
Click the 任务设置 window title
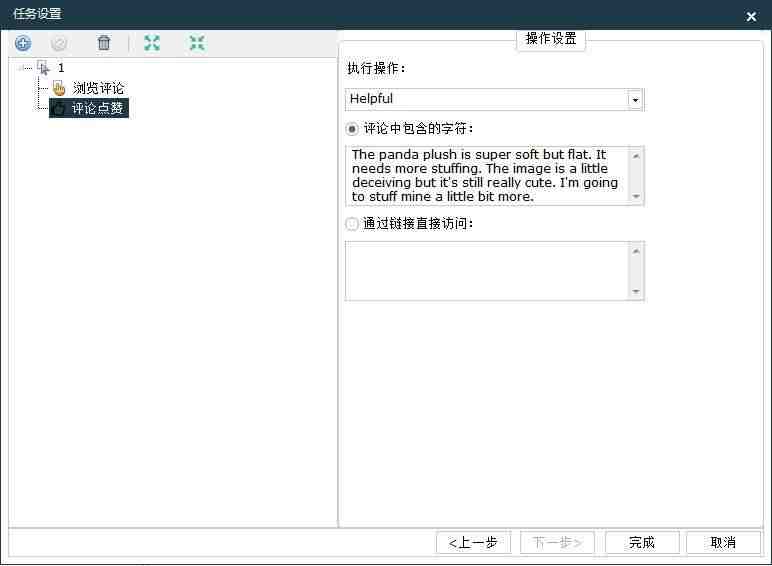37,14
